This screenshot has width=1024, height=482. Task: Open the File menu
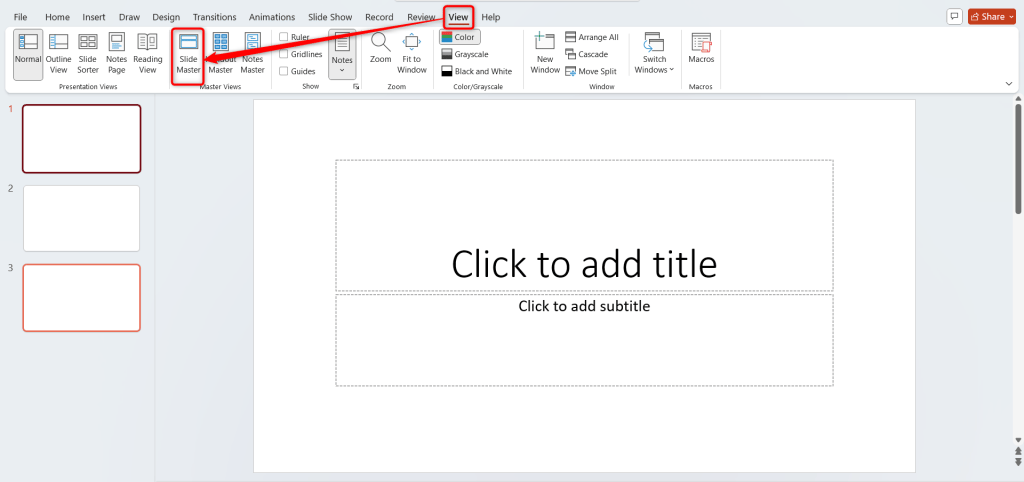coord(20,17)
